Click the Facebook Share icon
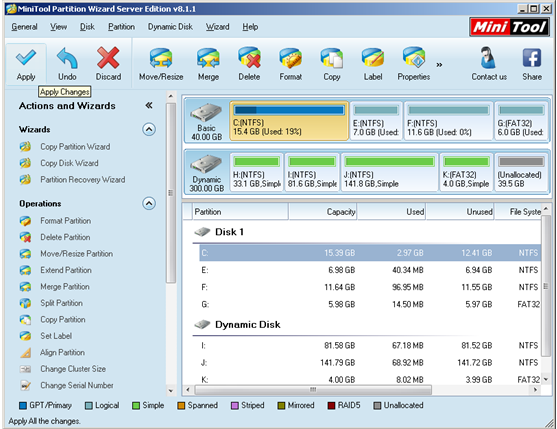Viewport: 557px width, 429px height. click(532, 58)
